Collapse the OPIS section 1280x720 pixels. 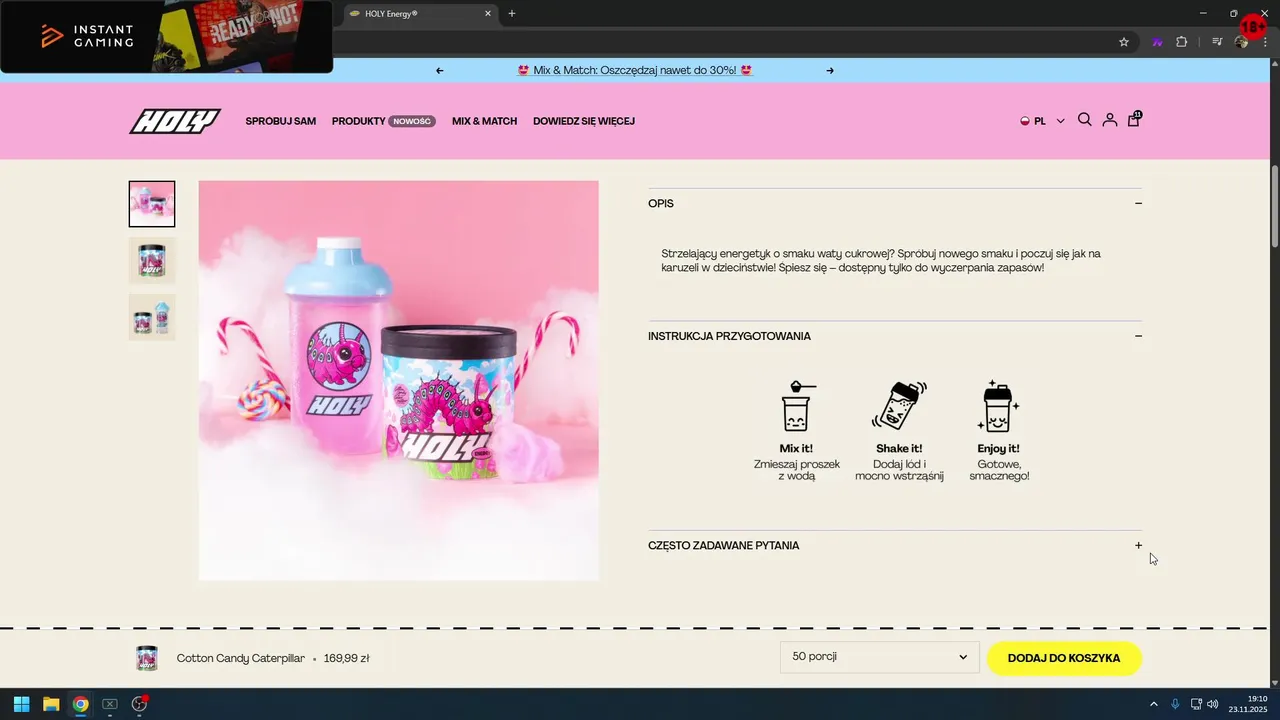click(1138, 204)
